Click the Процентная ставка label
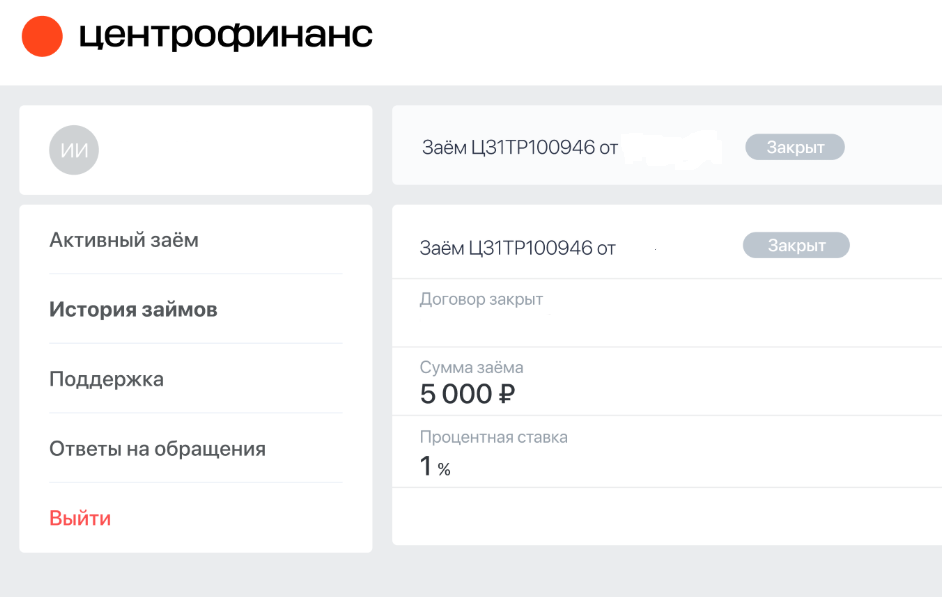The height and width of the screenshot is (597, 942). click(493, 437)
